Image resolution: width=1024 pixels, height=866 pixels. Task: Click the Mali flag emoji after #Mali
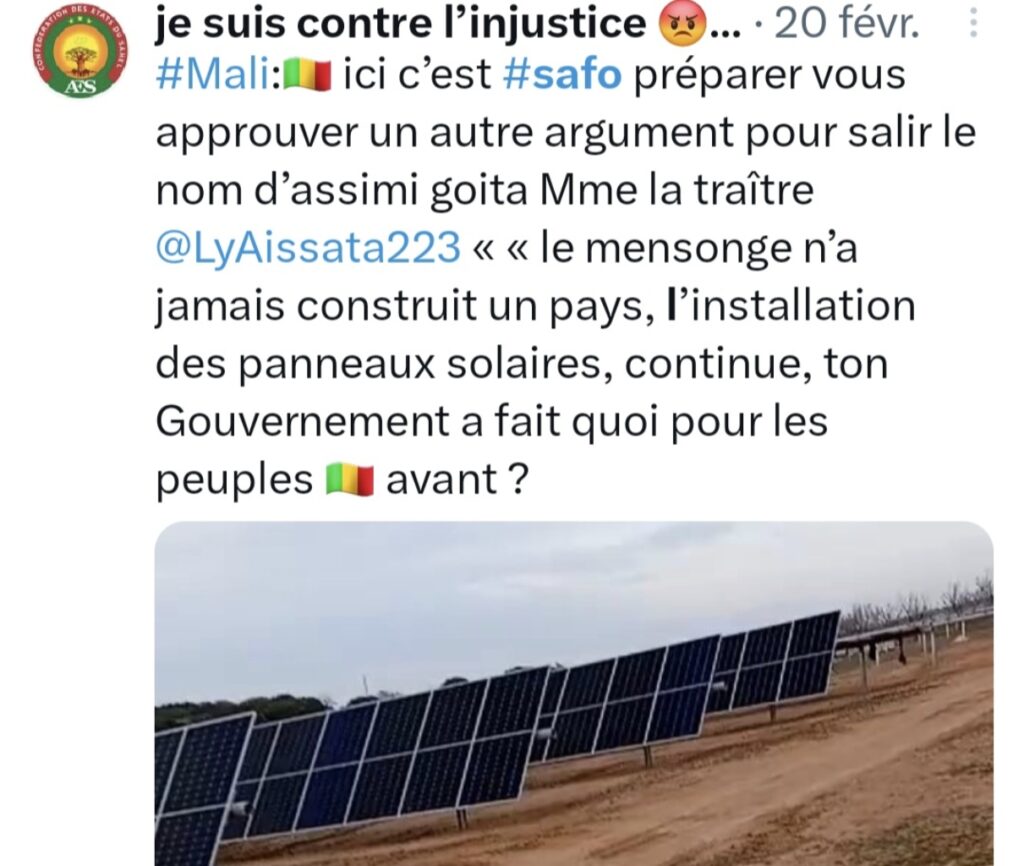(x=307, y=75)
